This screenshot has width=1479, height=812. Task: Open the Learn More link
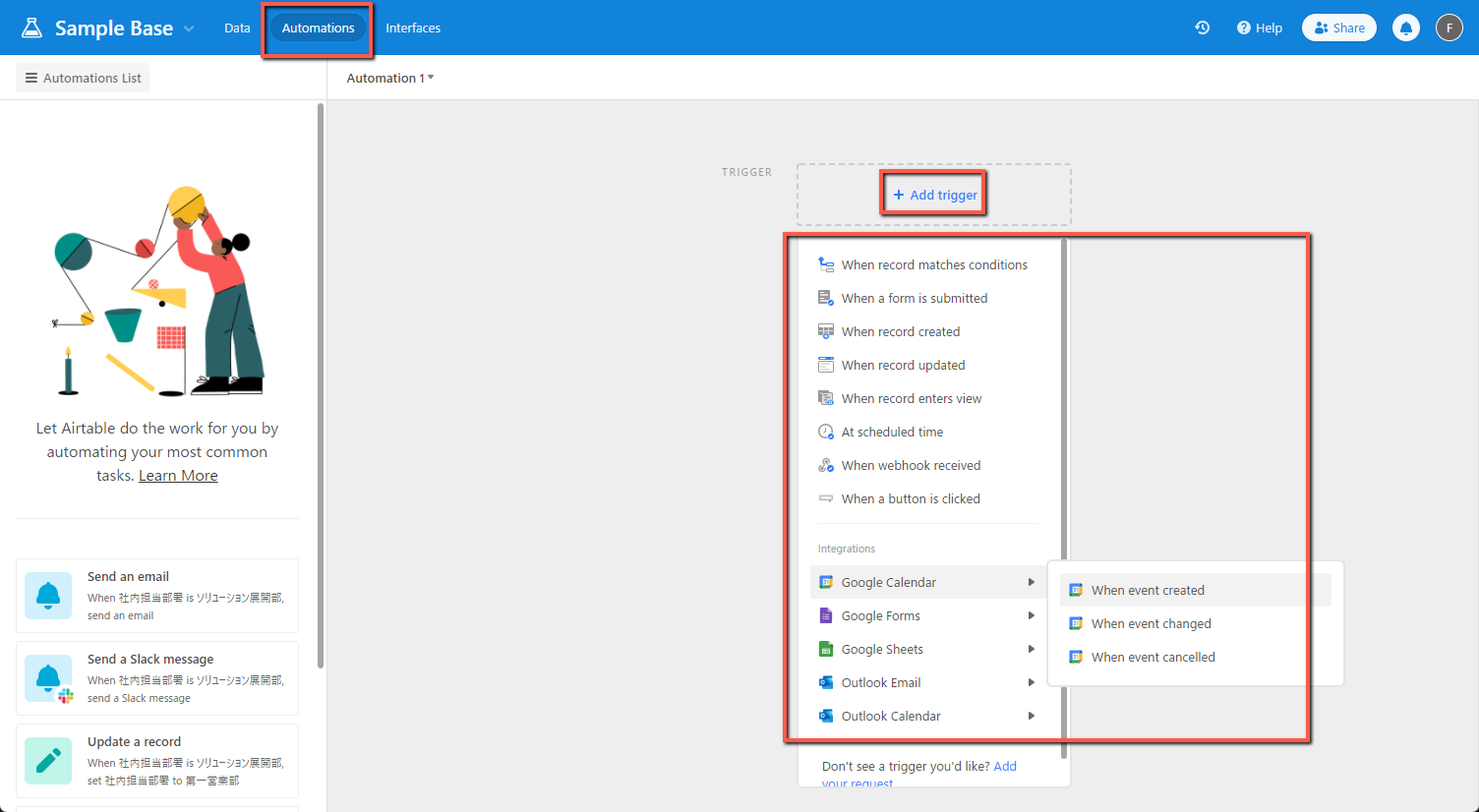[177, 475]
